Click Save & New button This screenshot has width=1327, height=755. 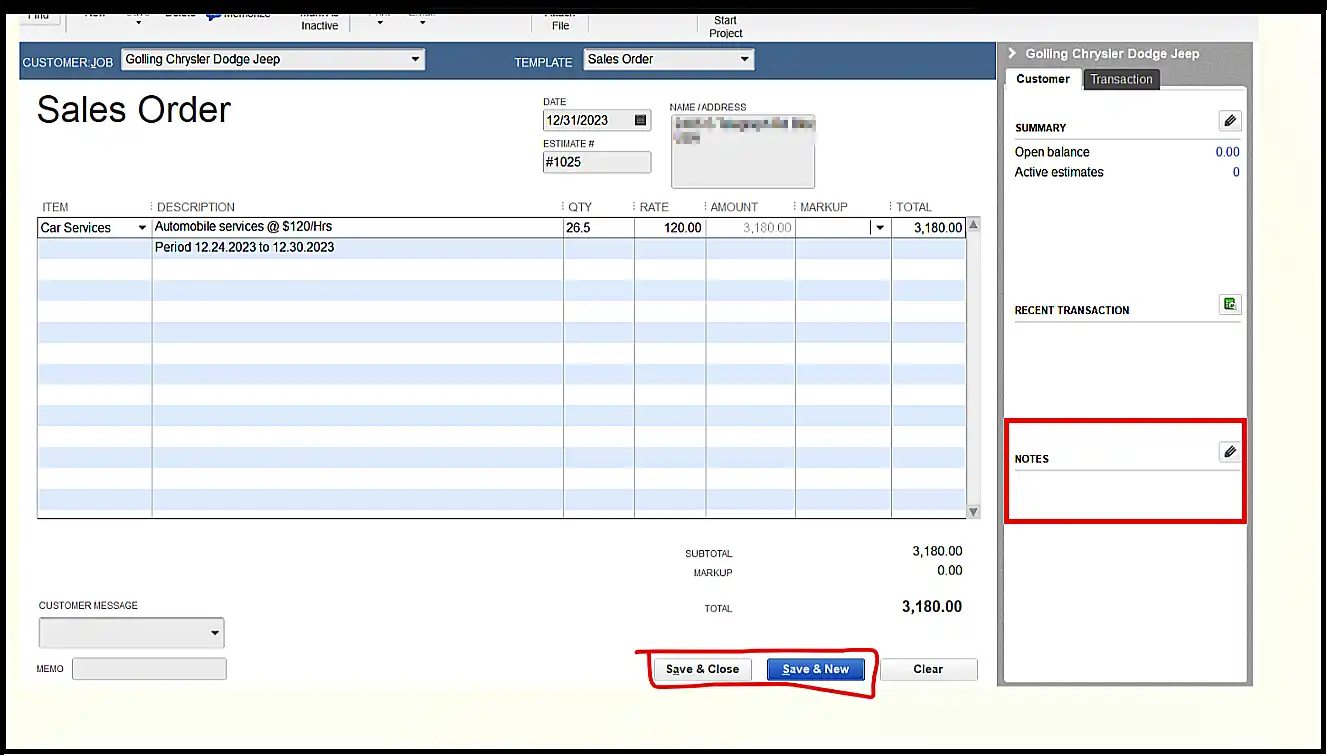tap(816, 670)
